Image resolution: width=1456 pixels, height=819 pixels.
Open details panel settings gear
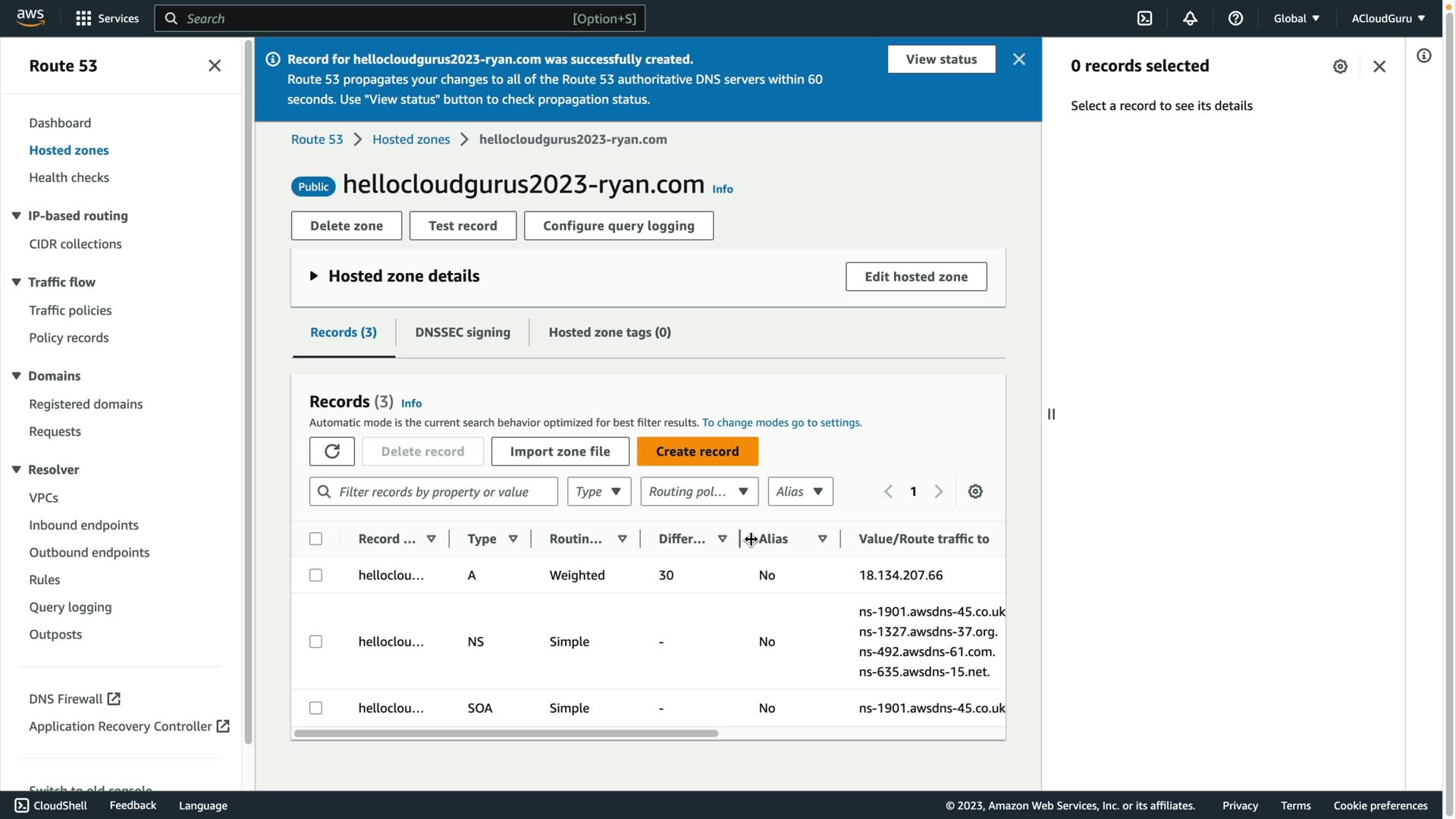1340,66
